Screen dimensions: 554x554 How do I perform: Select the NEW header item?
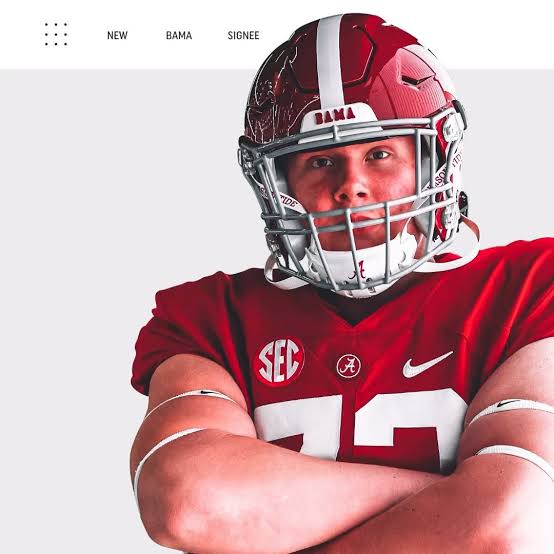coord(117,35)
